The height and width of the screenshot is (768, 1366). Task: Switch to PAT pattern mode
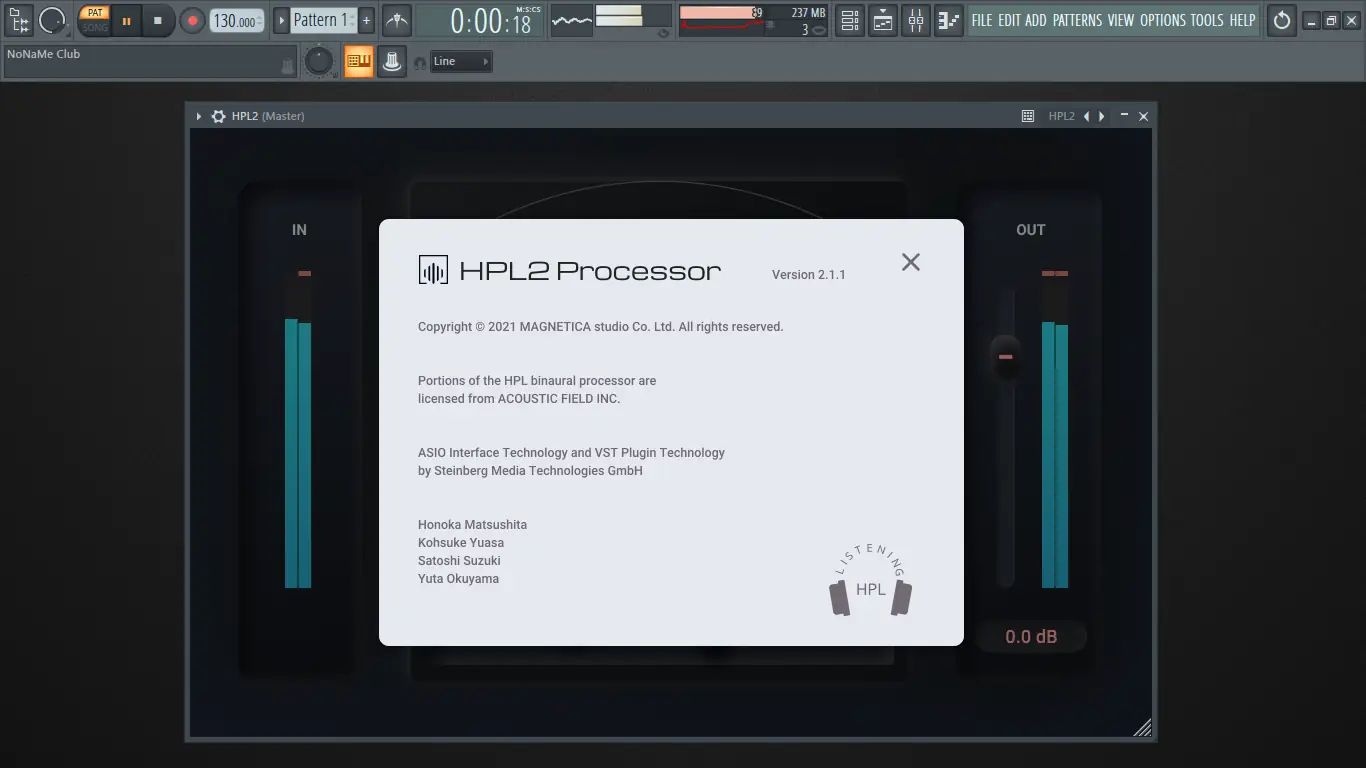(x=95, y=13)
